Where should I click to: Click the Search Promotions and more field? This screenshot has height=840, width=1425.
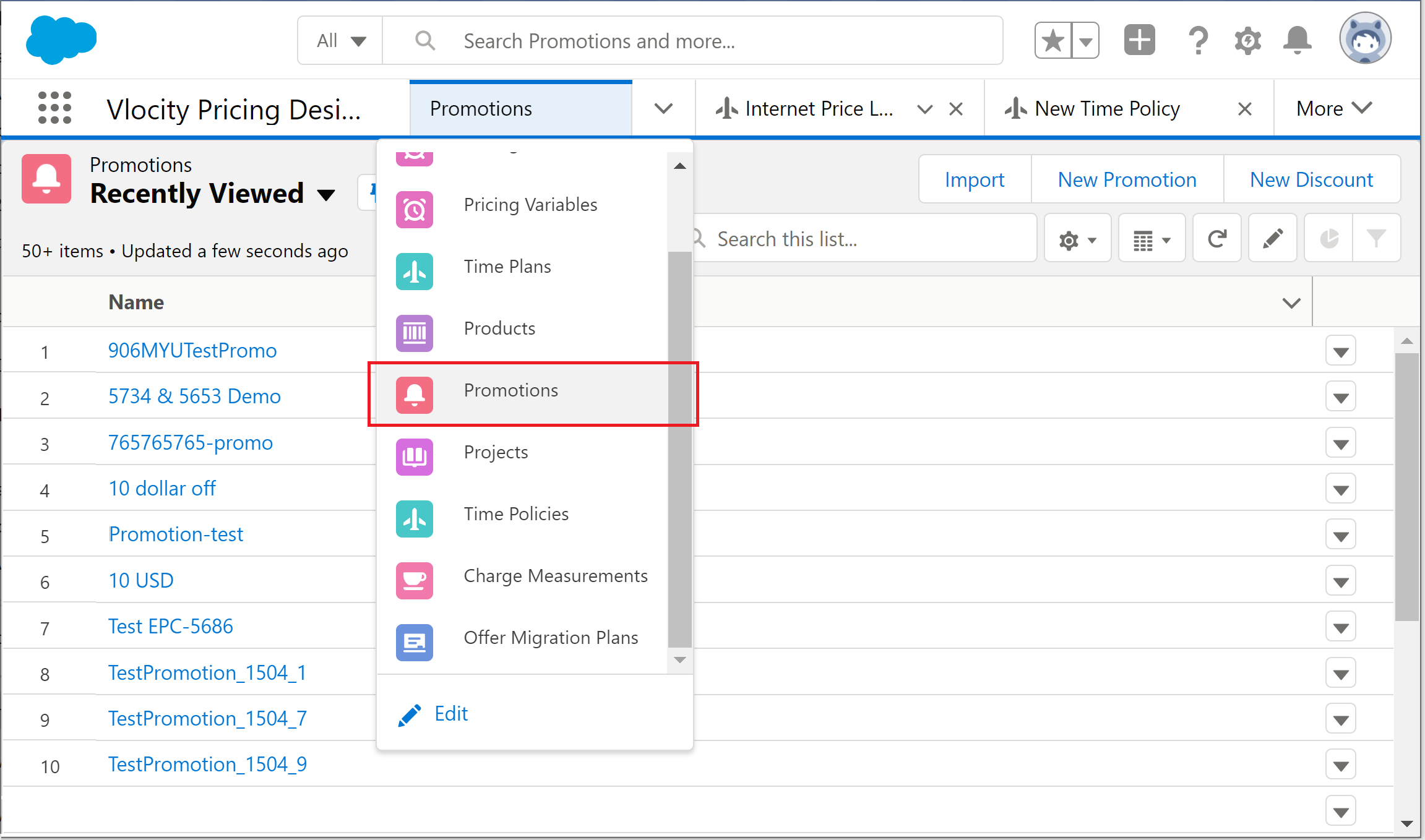(693, 41)
